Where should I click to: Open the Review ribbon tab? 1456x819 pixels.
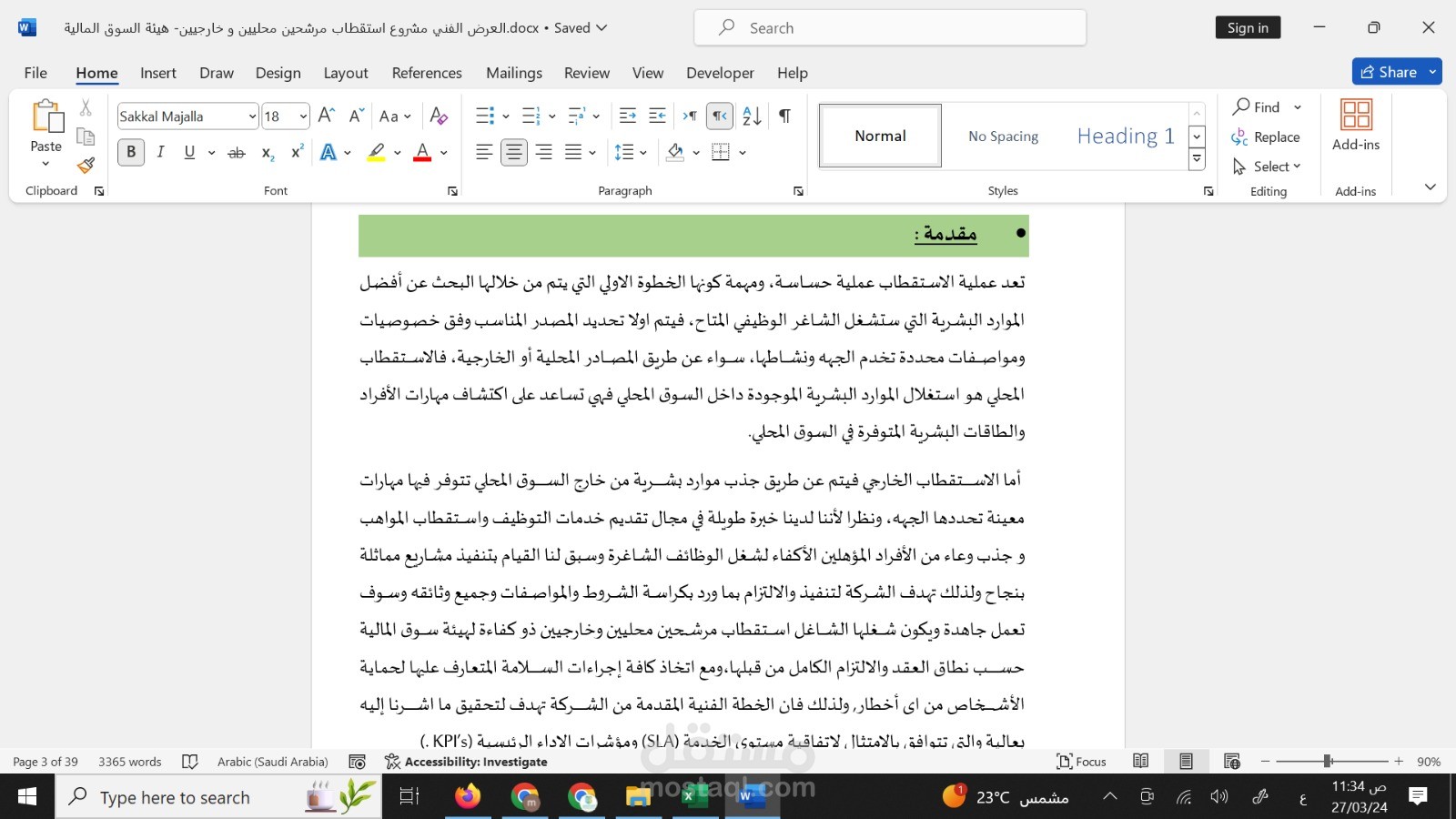[586, 73]
